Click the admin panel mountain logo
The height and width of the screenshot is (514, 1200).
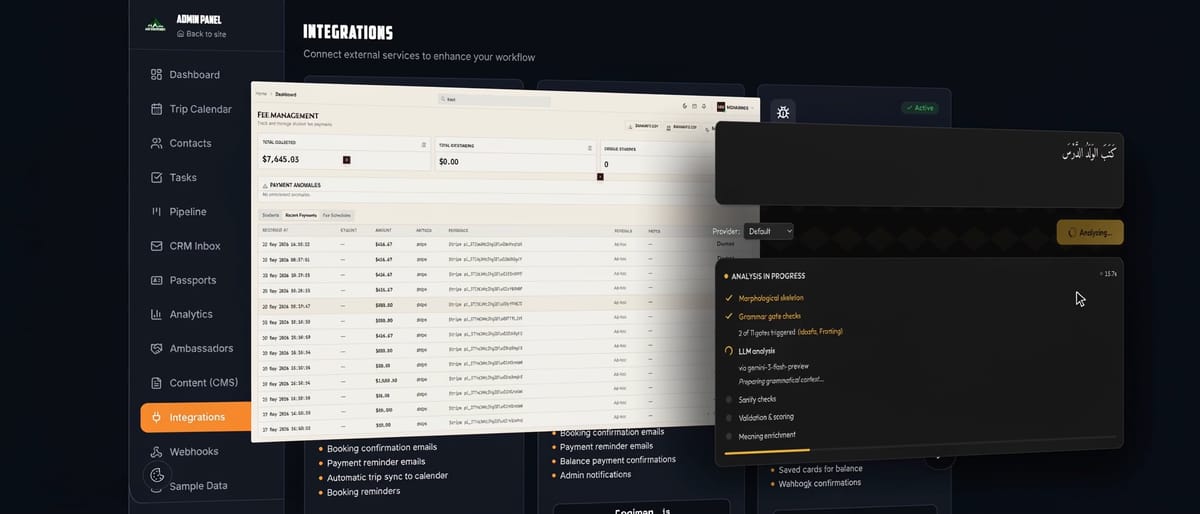[154, 26]
